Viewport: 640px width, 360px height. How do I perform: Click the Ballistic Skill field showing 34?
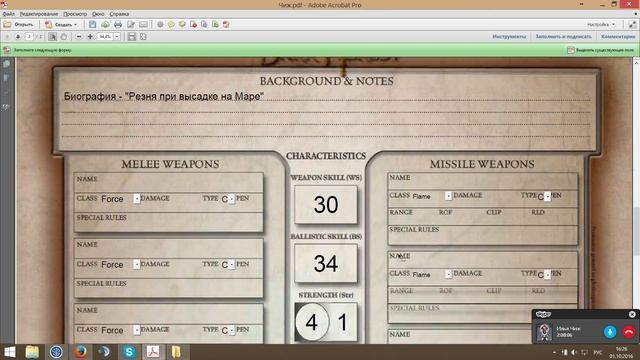[x=326, y=263]
